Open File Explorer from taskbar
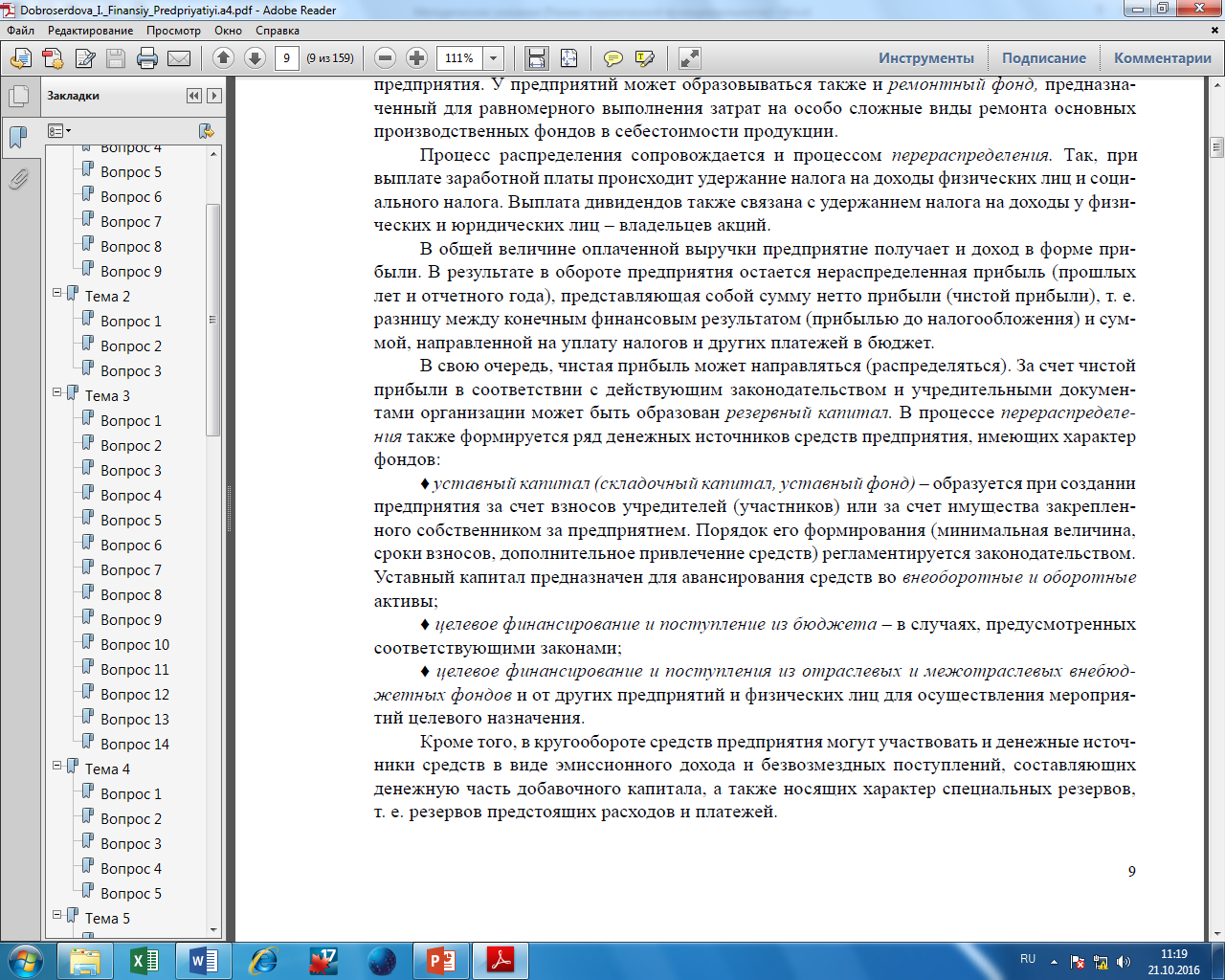 click(x=85, y=961)
